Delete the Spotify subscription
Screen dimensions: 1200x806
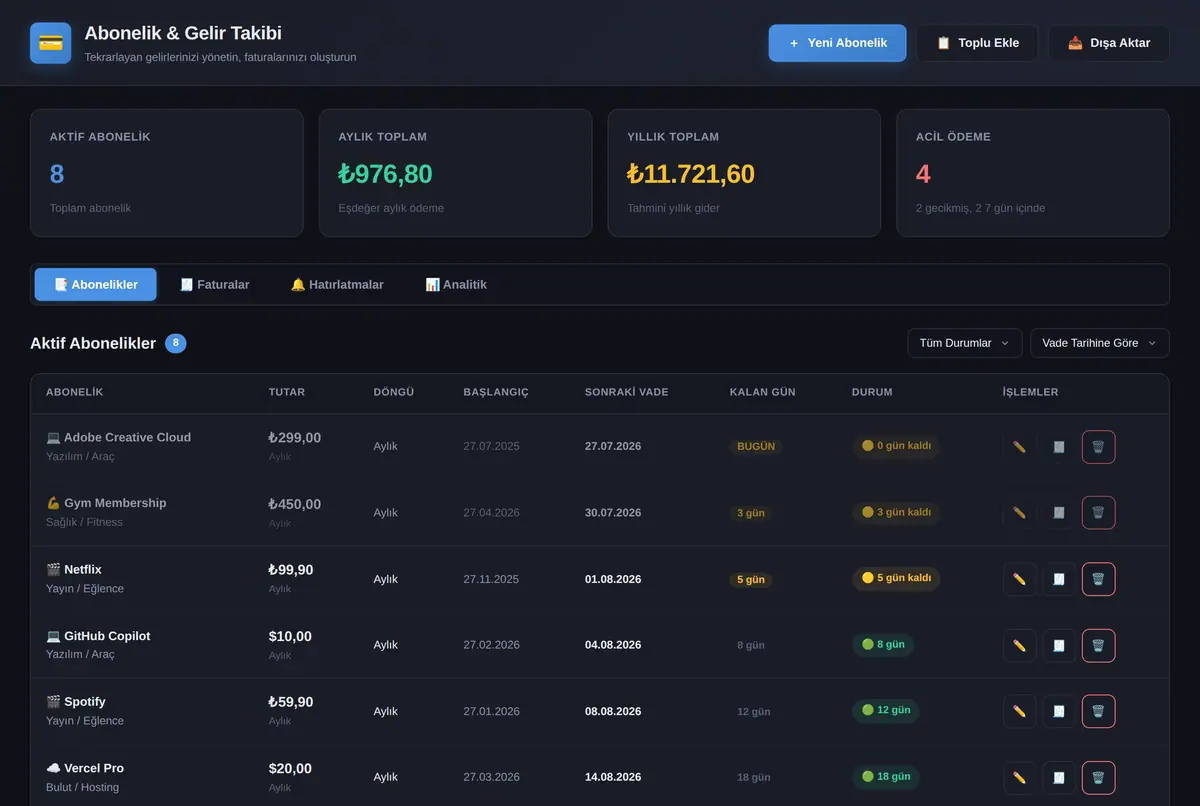(1098, 711)
